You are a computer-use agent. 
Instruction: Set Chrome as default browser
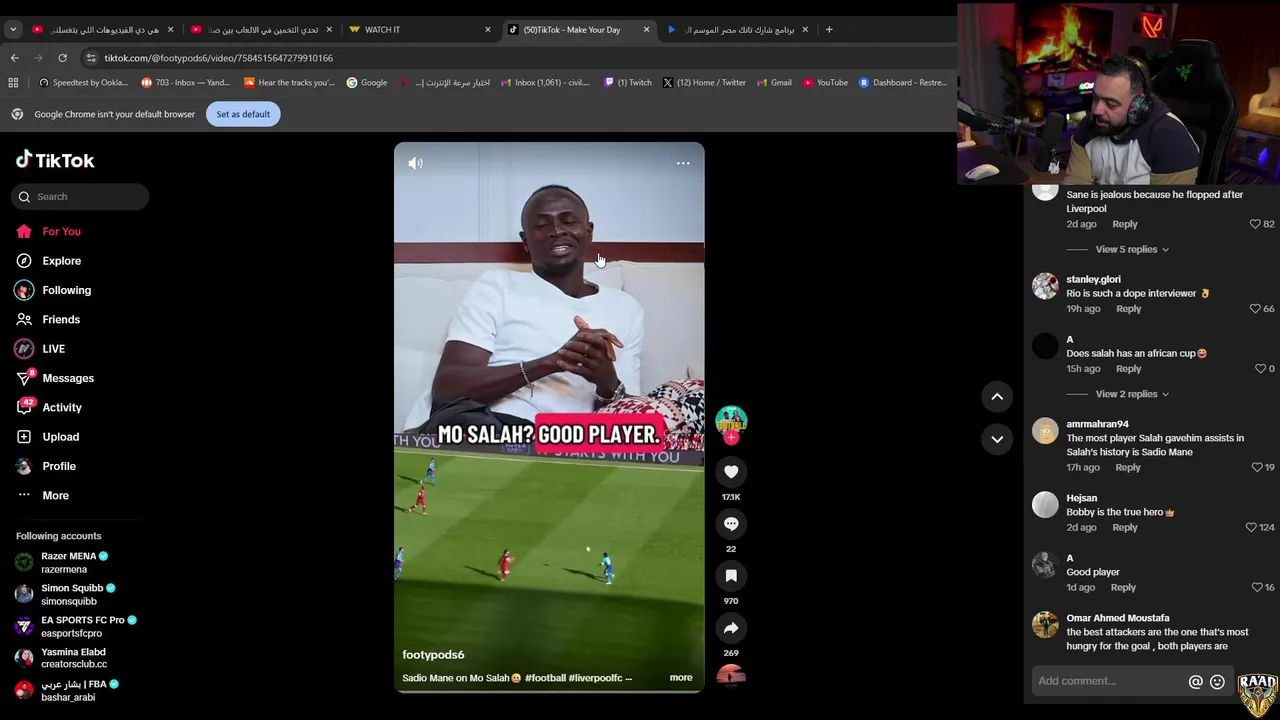coord(243,114)
